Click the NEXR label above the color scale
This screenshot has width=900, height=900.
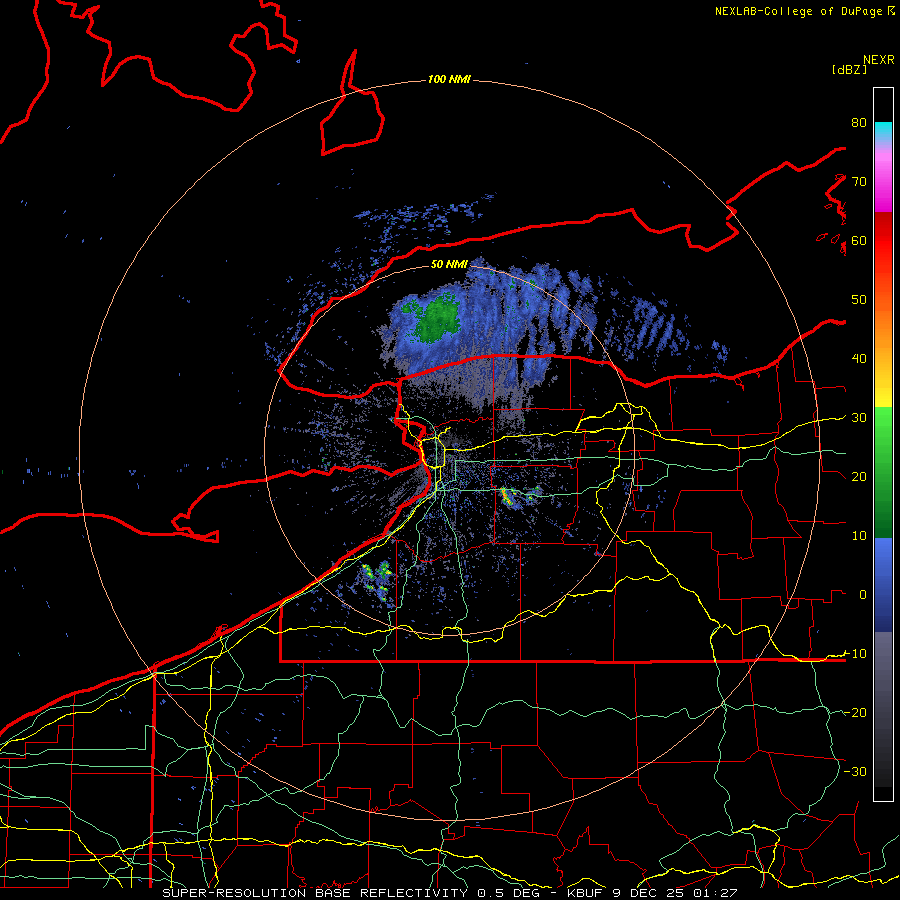coord(879,60)
